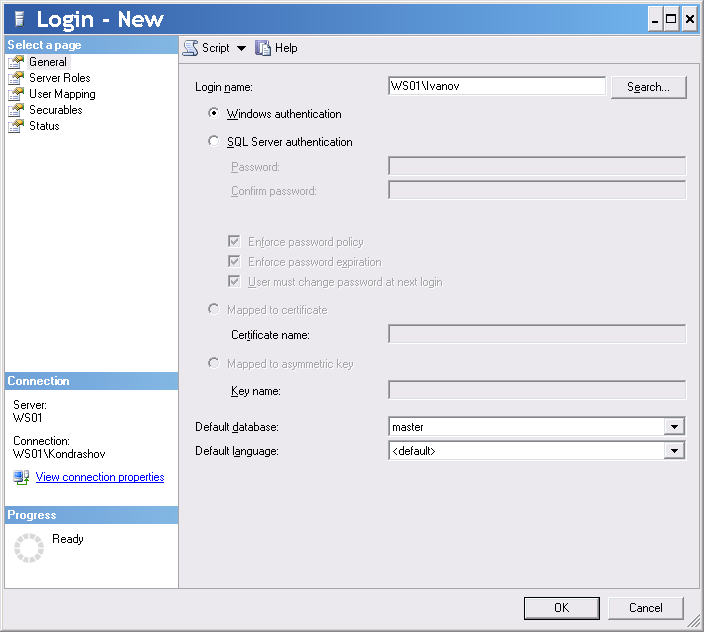This screenshot has height=632, width=704.
Task: Expand the Default database dropdown arrow
Action: (x=674, y=426)
